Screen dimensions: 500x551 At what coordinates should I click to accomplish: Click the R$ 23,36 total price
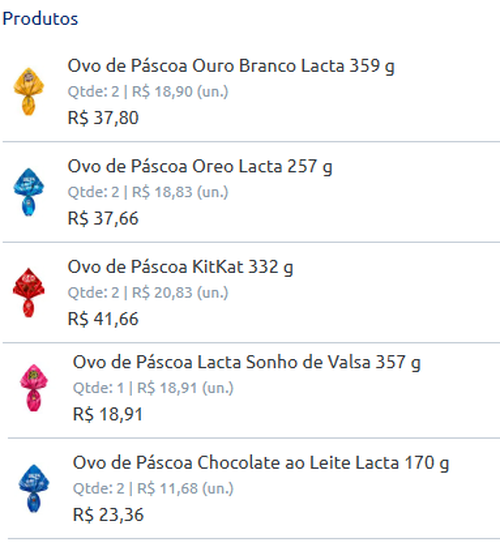(x=108, y=514)
